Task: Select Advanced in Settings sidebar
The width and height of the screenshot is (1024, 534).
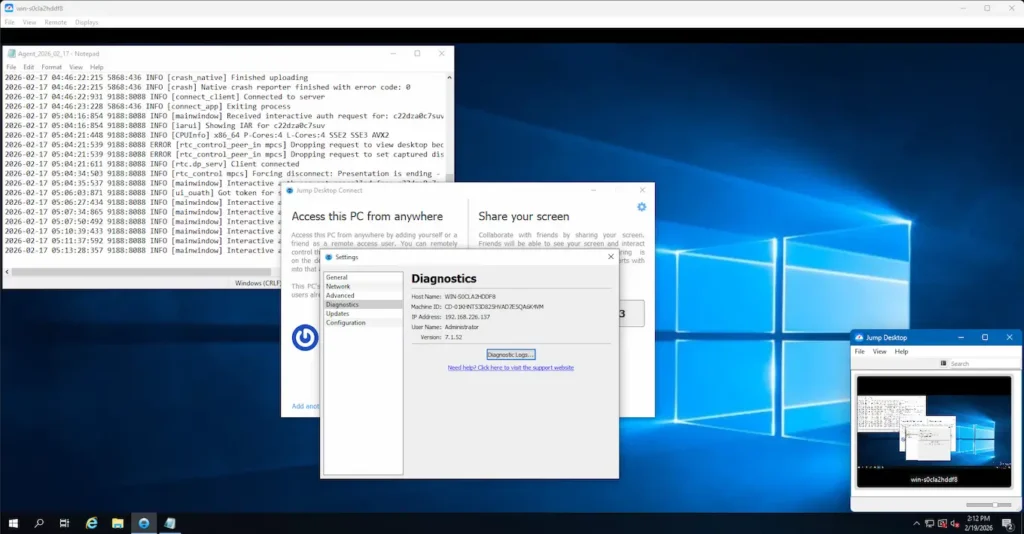Action: tap(363, 296)
